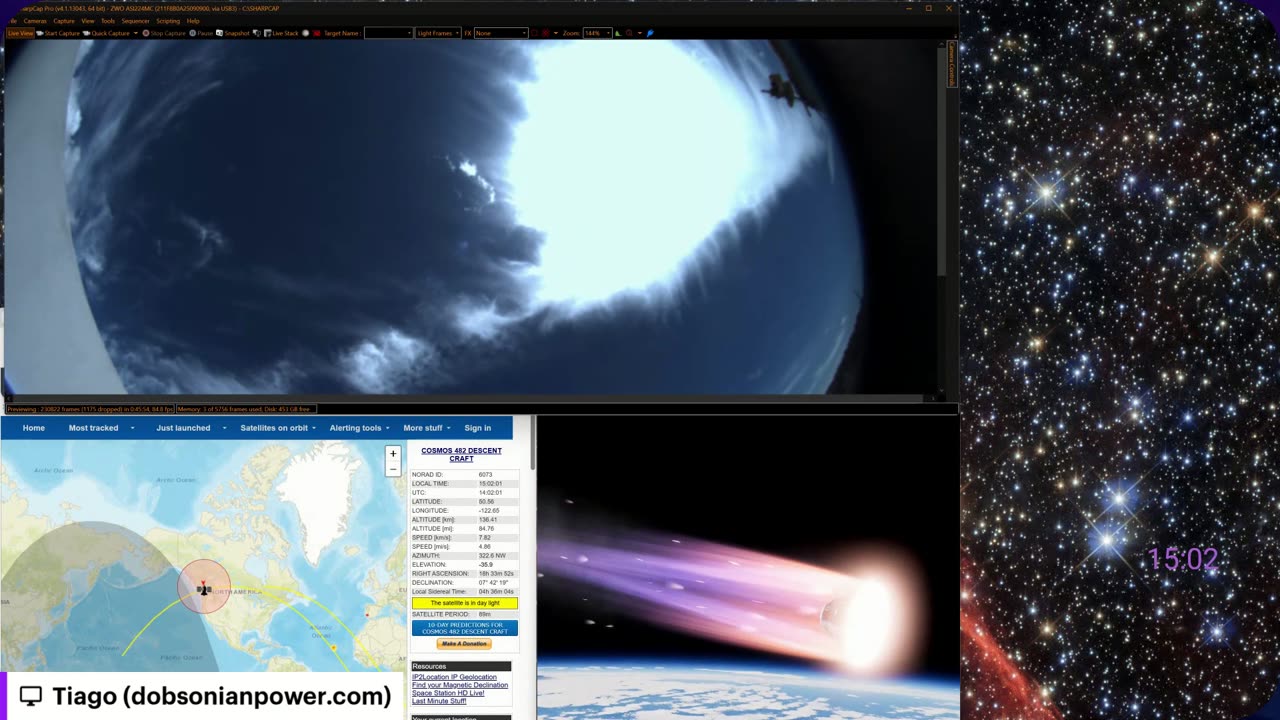Take a Snapshot in SharpCap
This screenshot has height=720, width=1280.
point(233,33)
